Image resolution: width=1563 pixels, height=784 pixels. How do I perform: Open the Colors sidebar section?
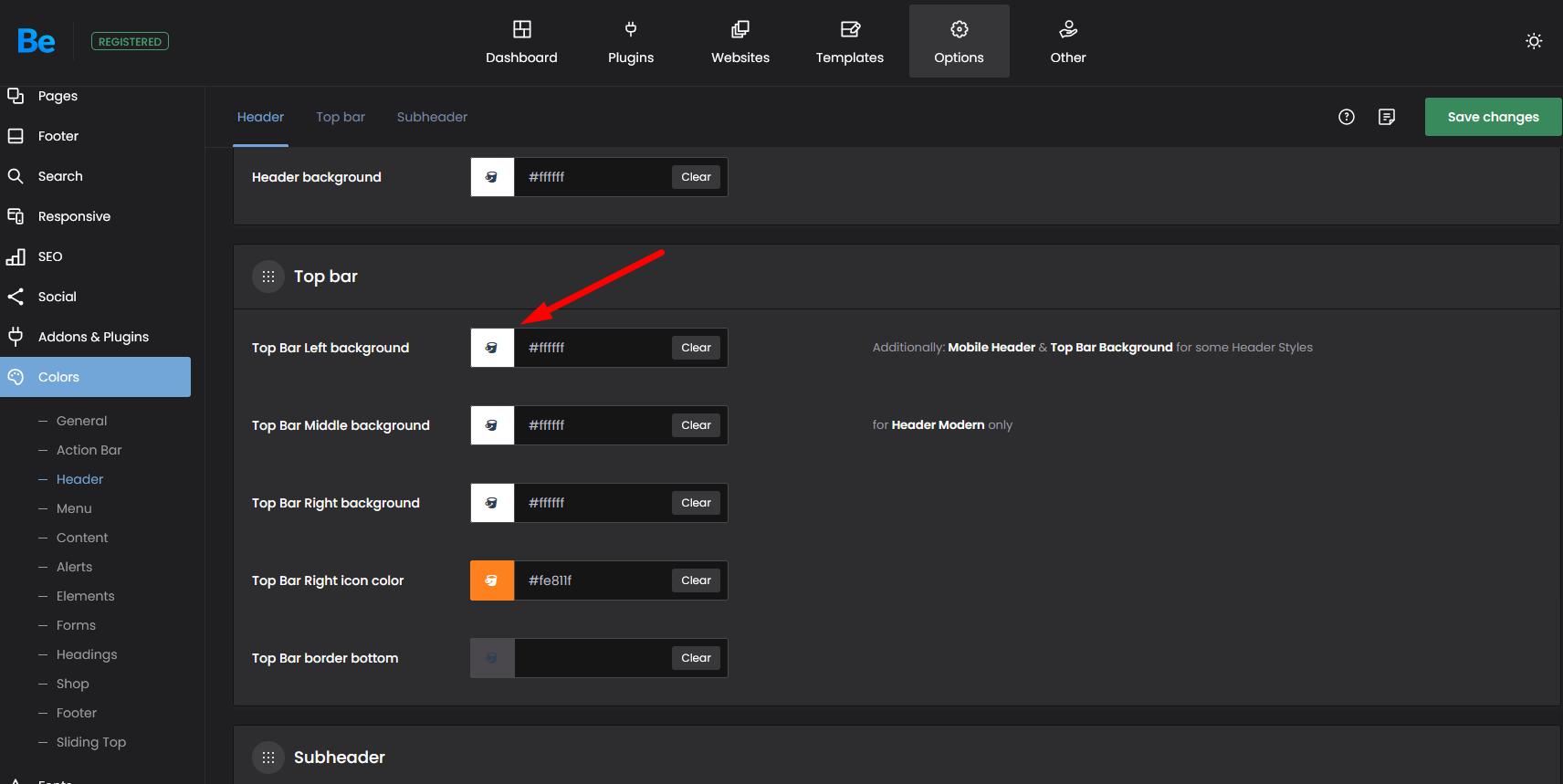(95, 377)
